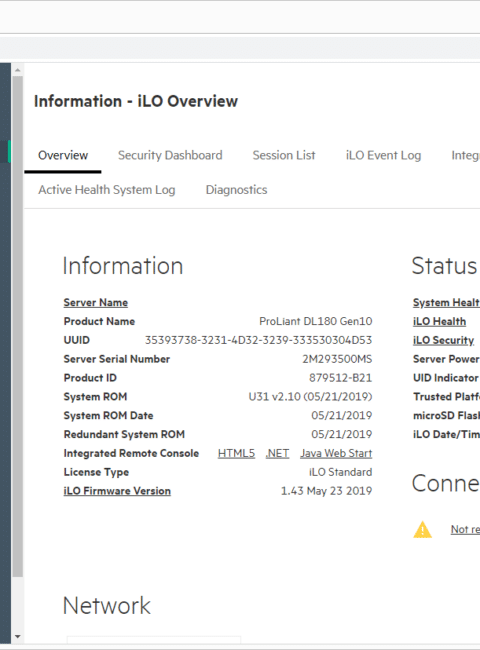This screenshot has height=650, width=480.
Task: Click the iLO Health link
Action: pyautogui.click(x=439, y=321)
